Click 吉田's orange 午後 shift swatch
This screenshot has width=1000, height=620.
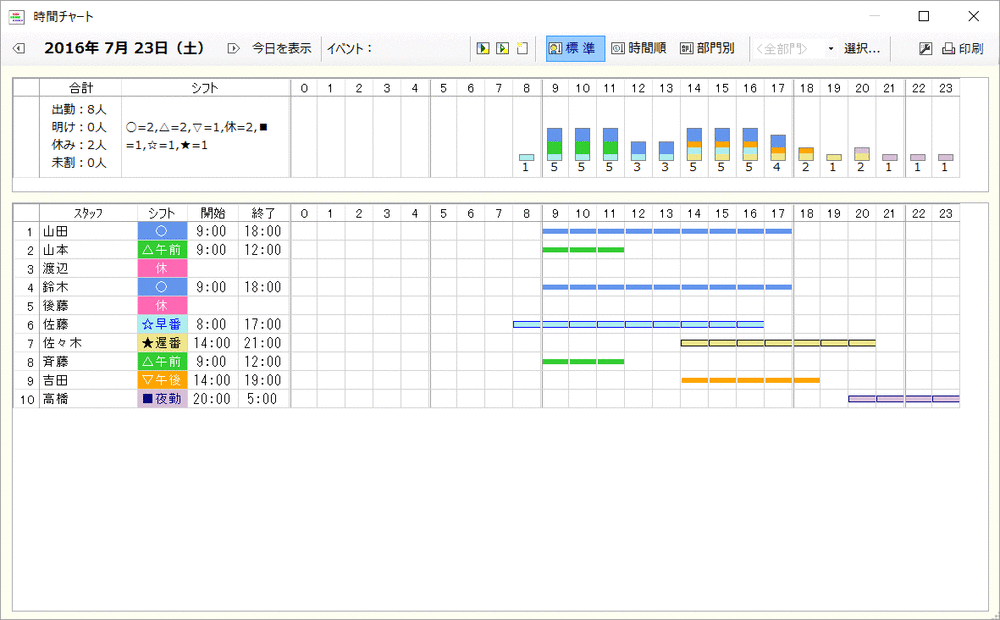(162, 381)
